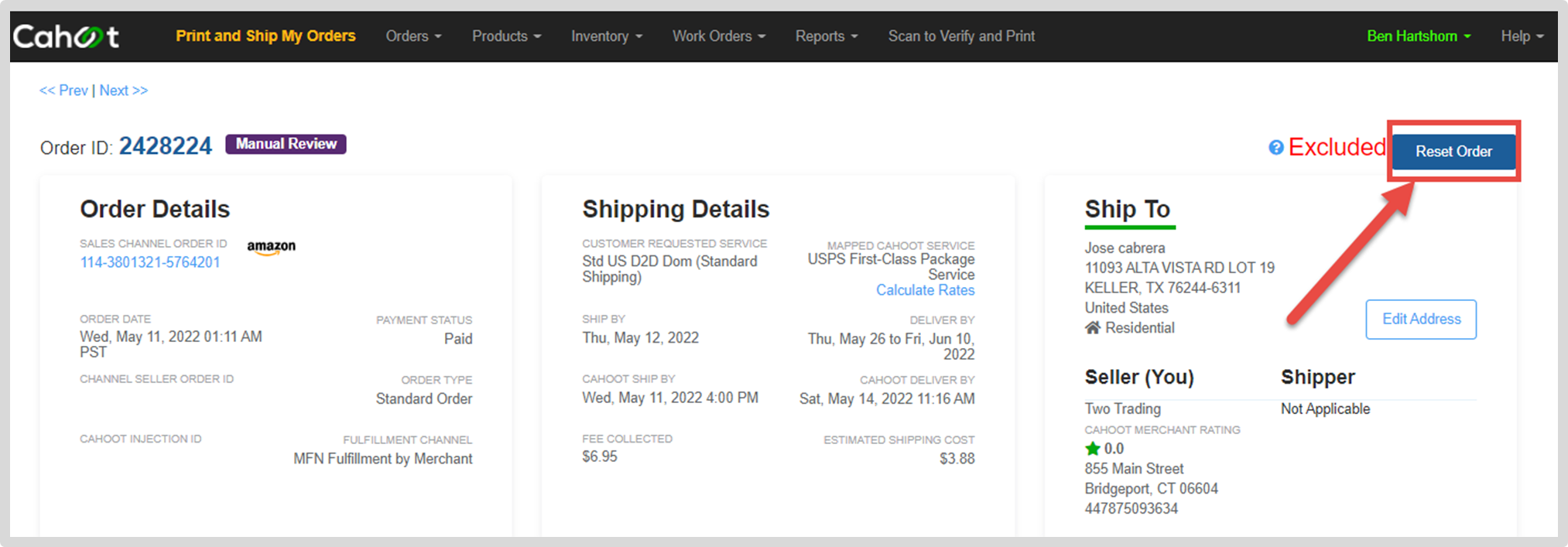The width and height of the screenshot is (1568, 547).
Task: Click the blue help question mark icon
Action: 1276,147
